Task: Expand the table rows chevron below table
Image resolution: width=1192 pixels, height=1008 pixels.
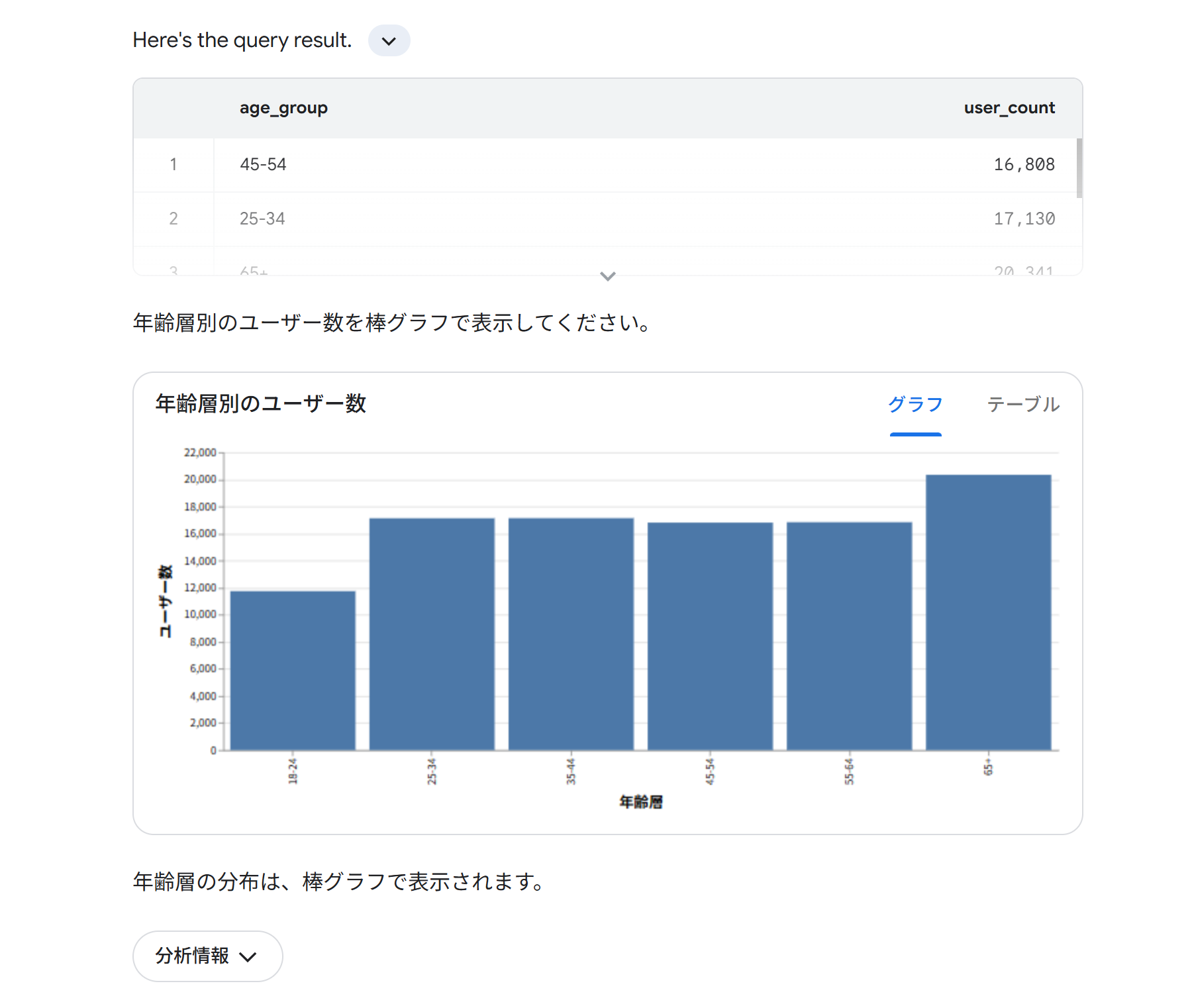Action: (x=607, y=276)
